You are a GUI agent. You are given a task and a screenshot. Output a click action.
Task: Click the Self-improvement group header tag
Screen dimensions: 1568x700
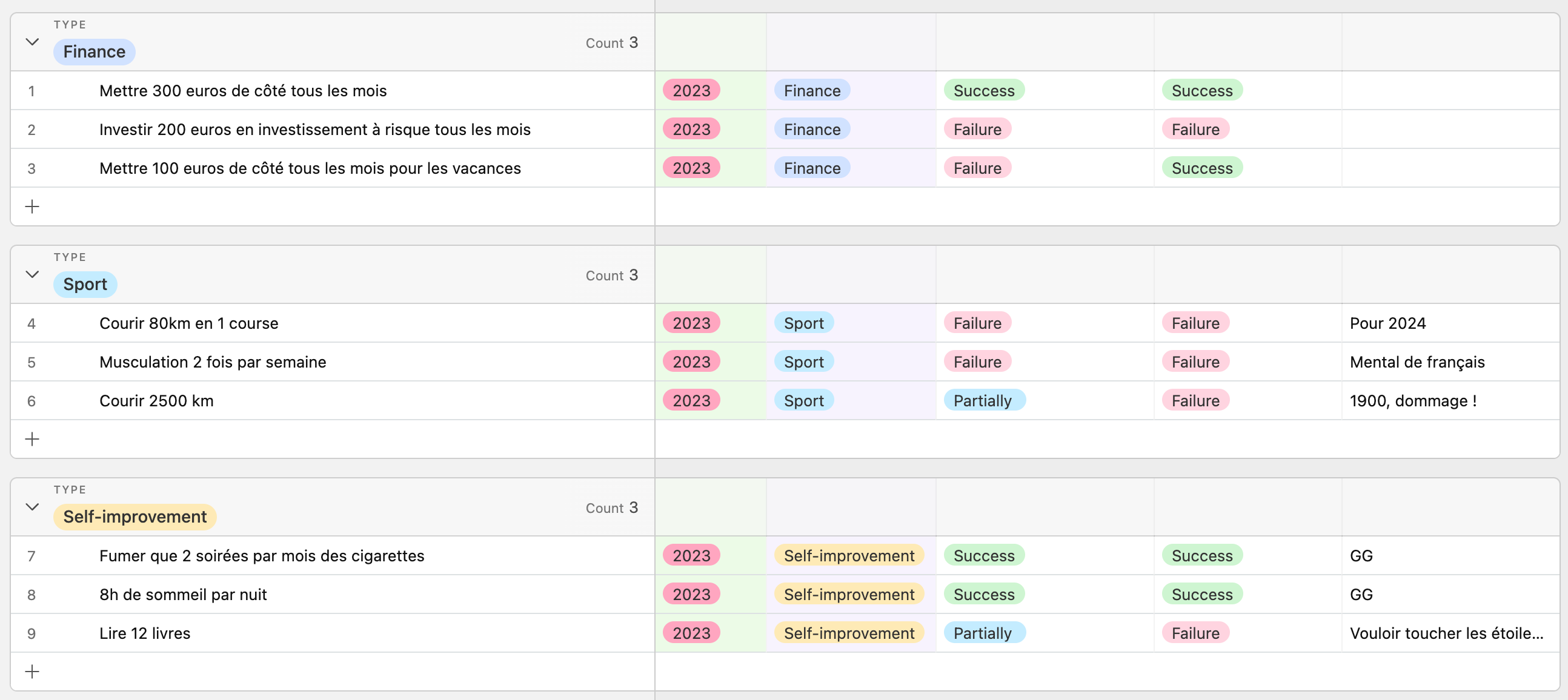pos(135,517)
